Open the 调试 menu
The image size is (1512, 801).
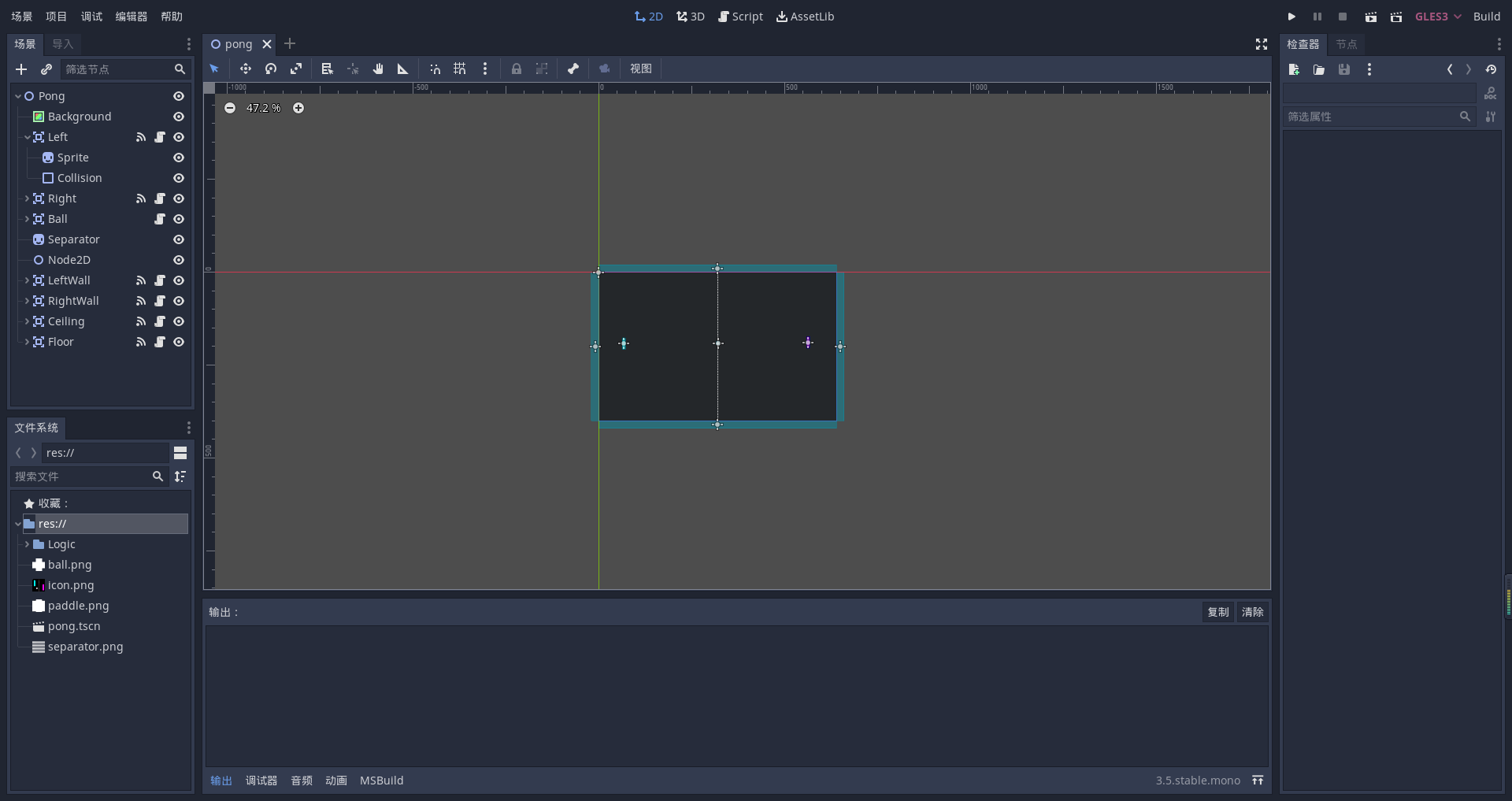91,17
